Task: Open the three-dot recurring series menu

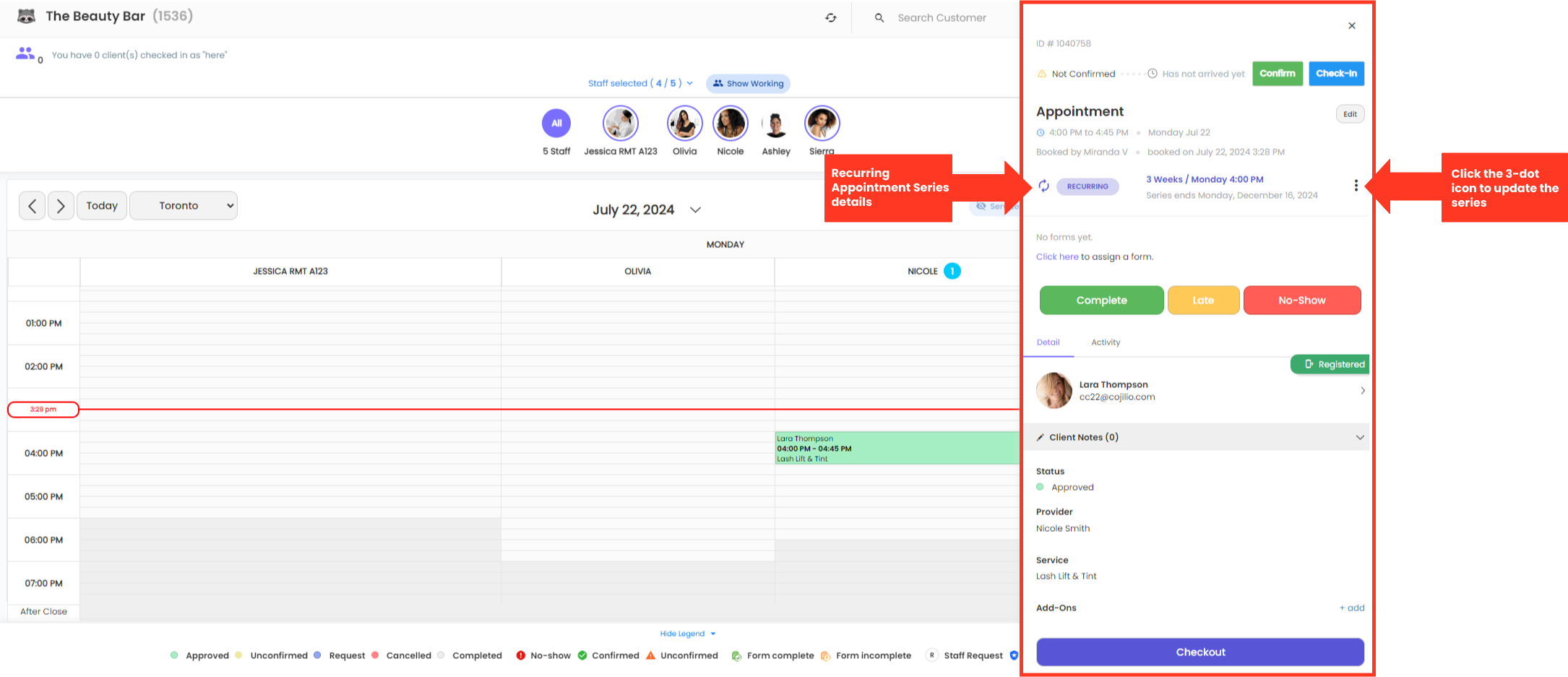Action: point(1356,186)
